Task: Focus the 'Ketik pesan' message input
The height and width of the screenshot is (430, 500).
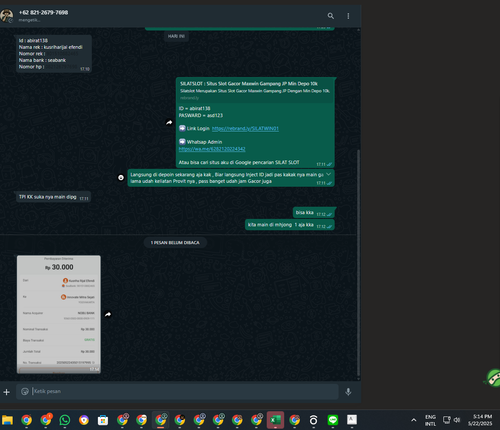Action: 185,391
